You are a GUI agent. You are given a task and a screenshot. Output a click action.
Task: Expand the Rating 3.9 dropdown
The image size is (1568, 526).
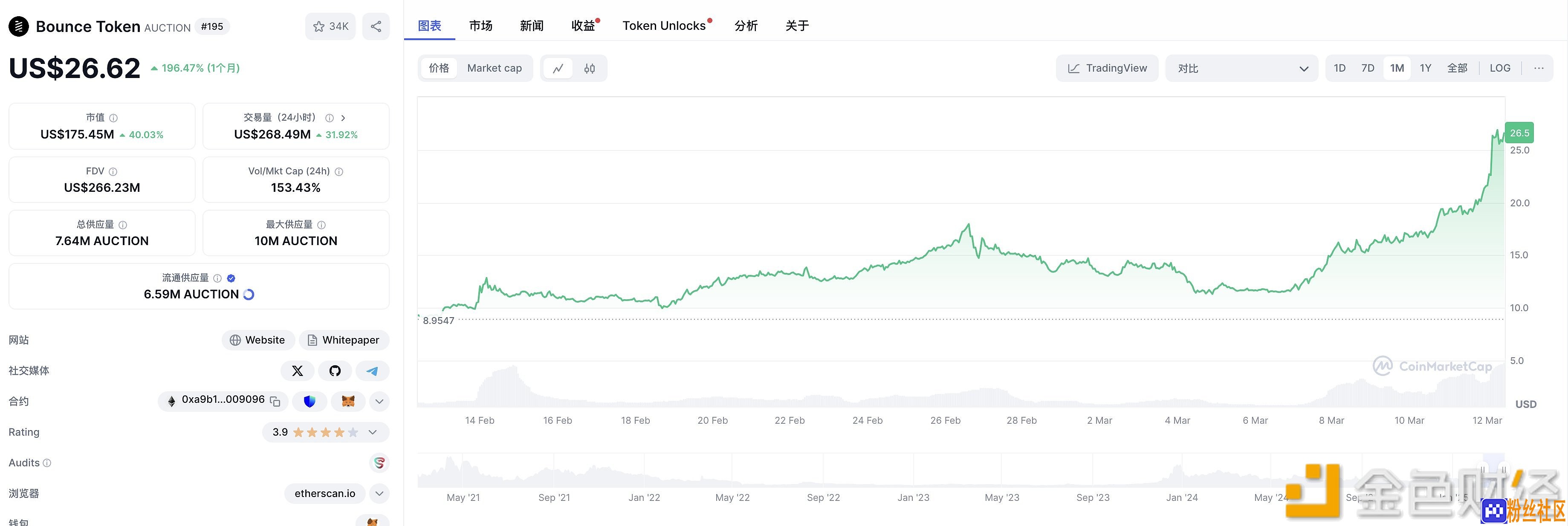click(x=326, y=432)
